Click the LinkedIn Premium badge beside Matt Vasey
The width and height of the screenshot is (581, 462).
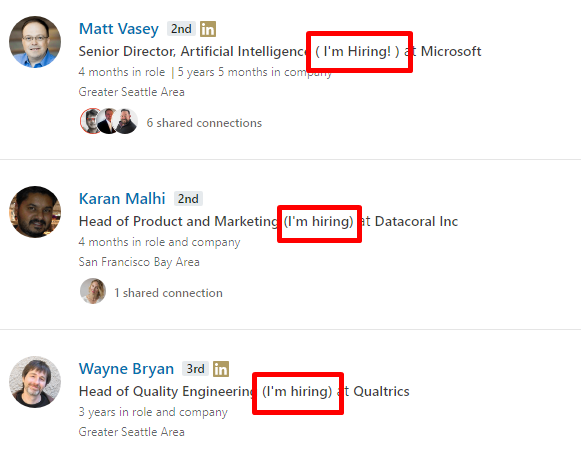[x=208, y=29]
